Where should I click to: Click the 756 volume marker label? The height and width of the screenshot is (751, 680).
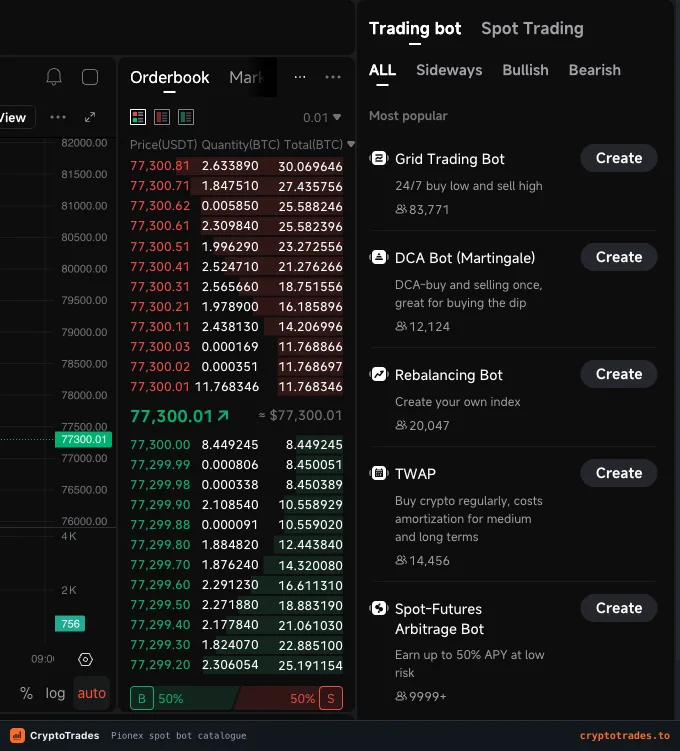click(70, 624)
